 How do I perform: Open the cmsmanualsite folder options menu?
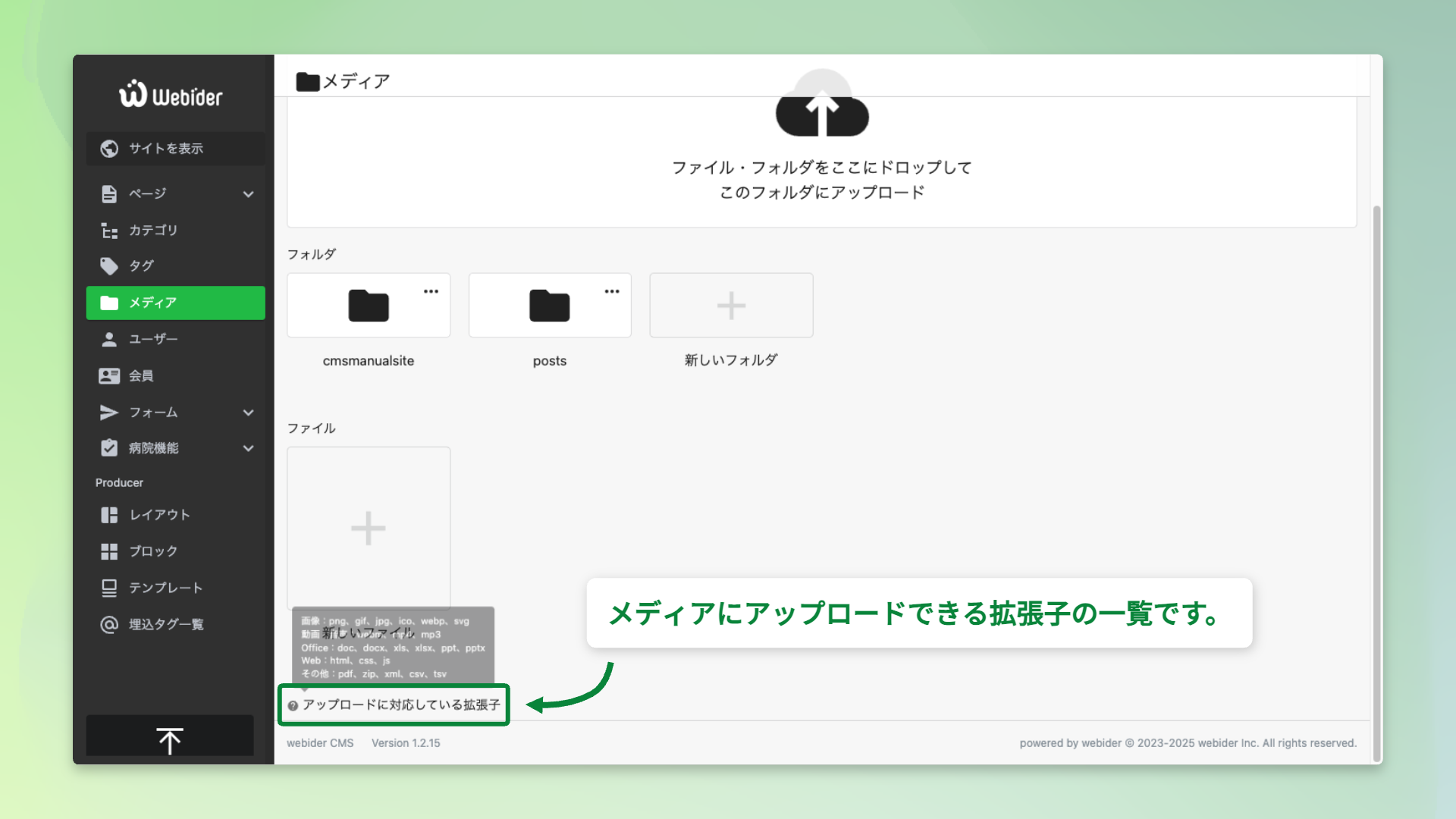click(431, 291)
